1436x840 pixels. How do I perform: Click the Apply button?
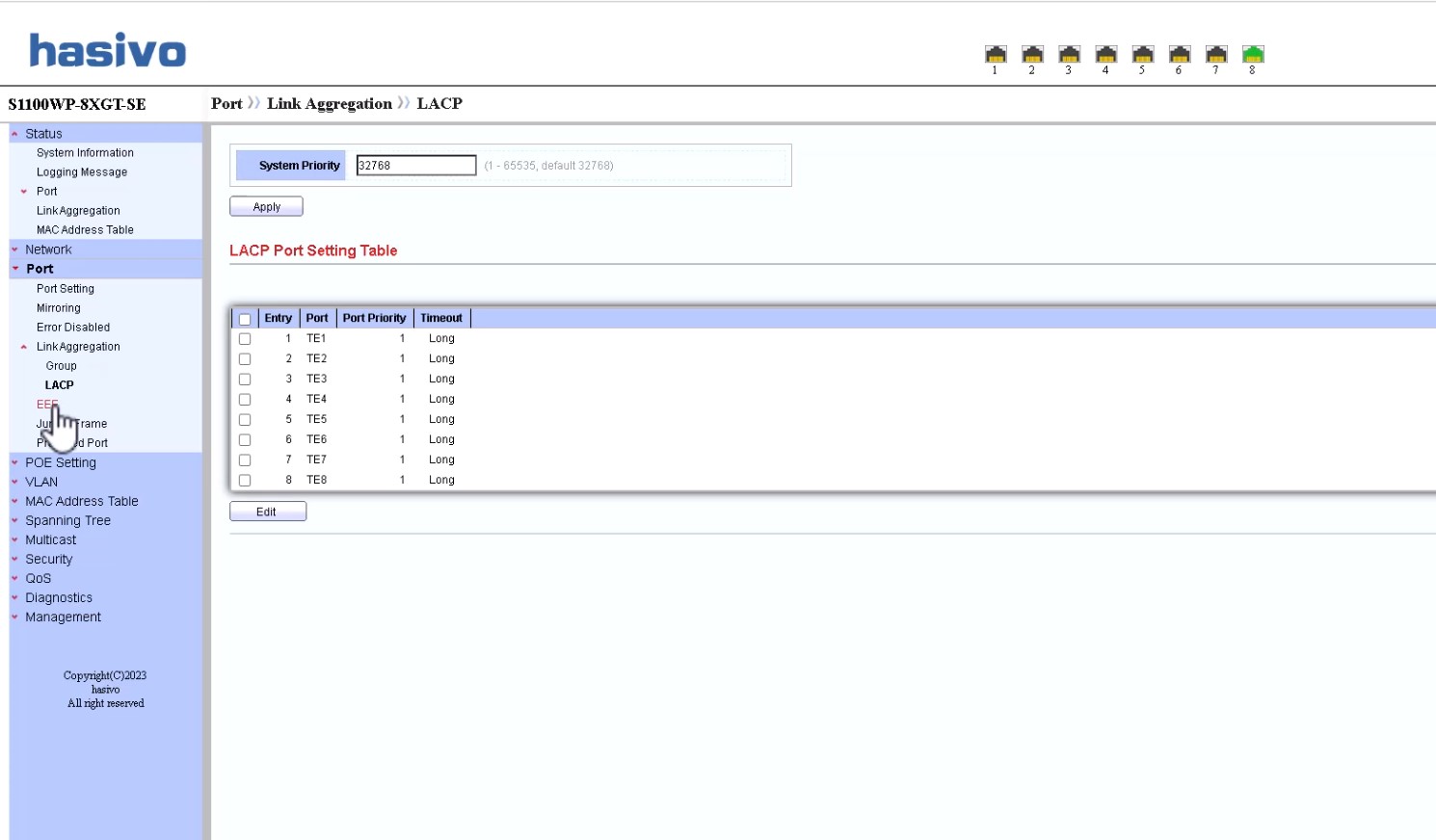tap(266, 206)
